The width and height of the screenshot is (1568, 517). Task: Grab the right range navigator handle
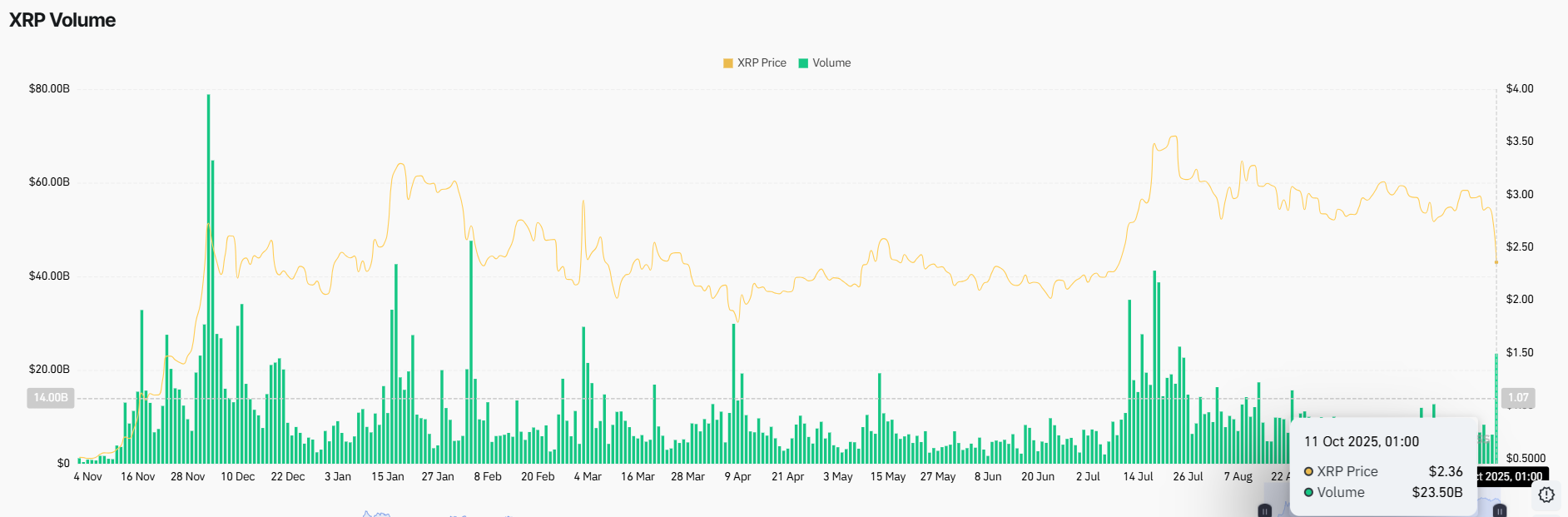pos(1500,510)
